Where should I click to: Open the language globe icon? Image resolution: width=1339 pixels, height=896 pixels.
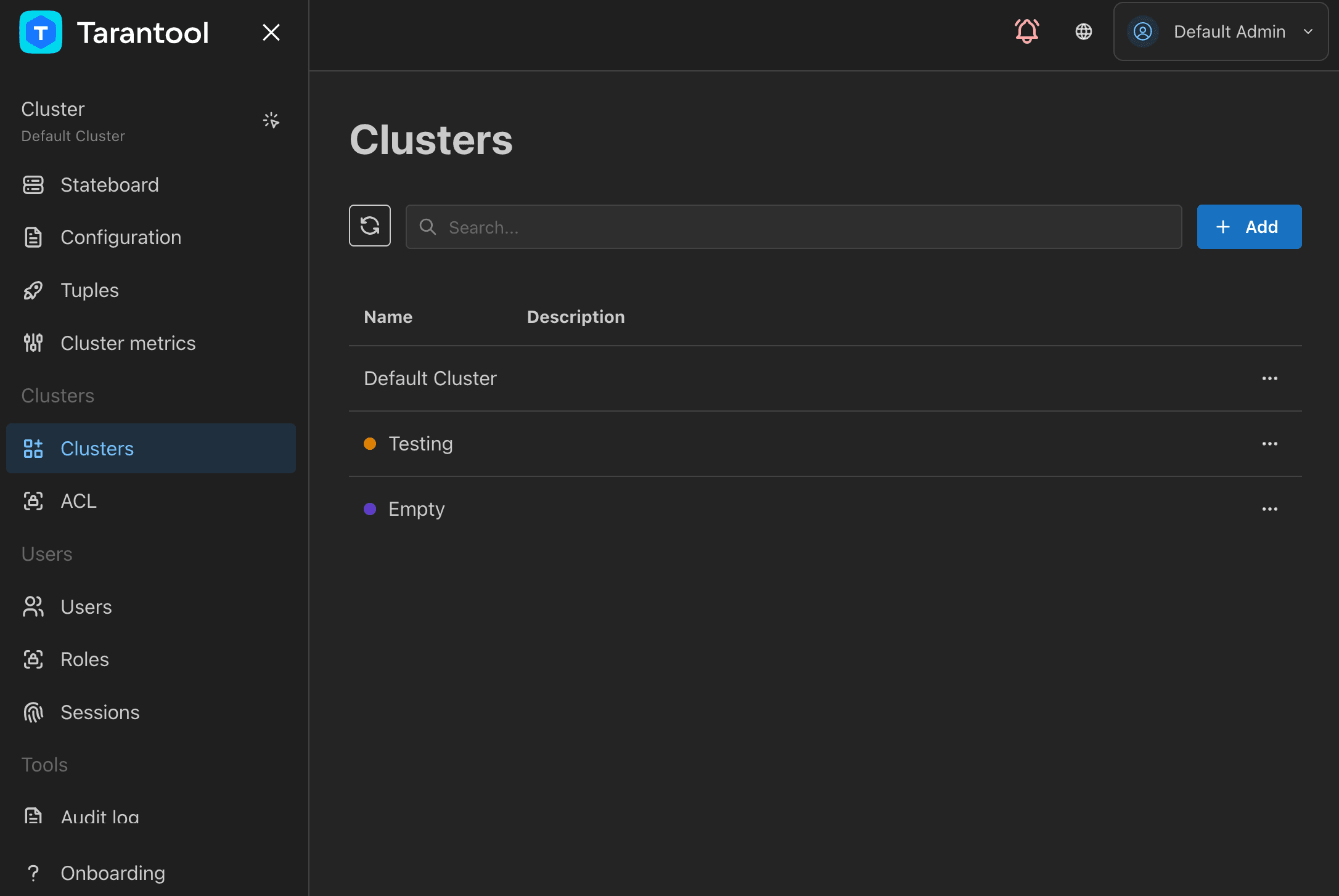(x=1084, y=31)
